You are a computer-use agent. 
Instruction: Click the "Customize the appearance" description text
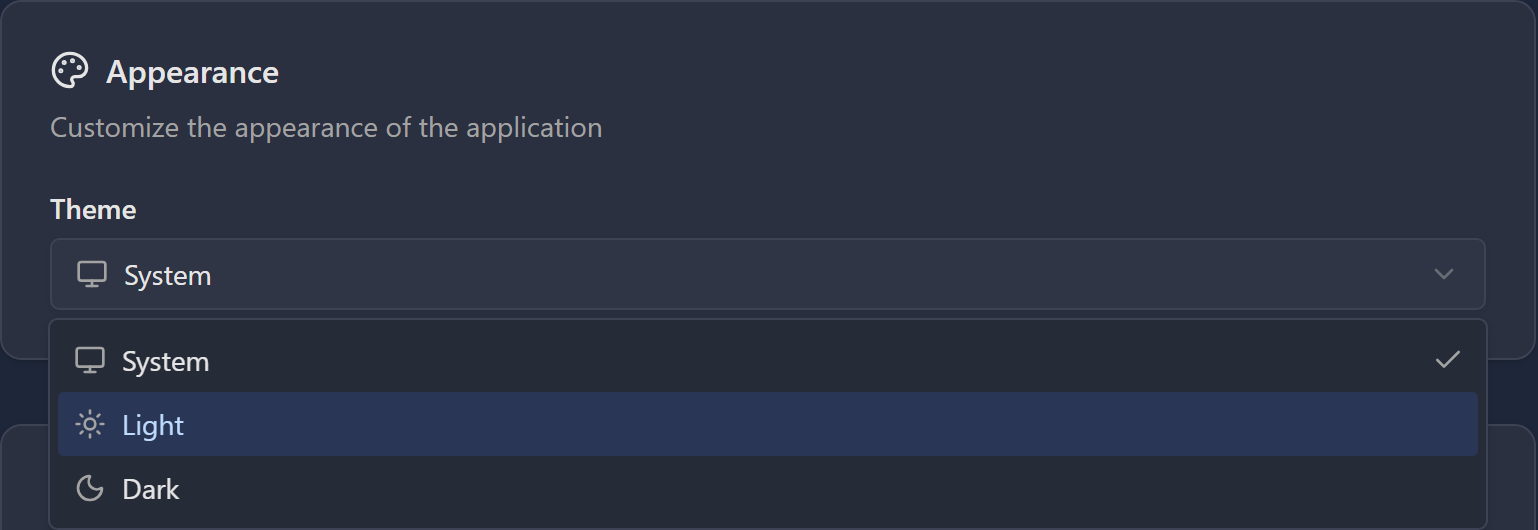(326, 128)
